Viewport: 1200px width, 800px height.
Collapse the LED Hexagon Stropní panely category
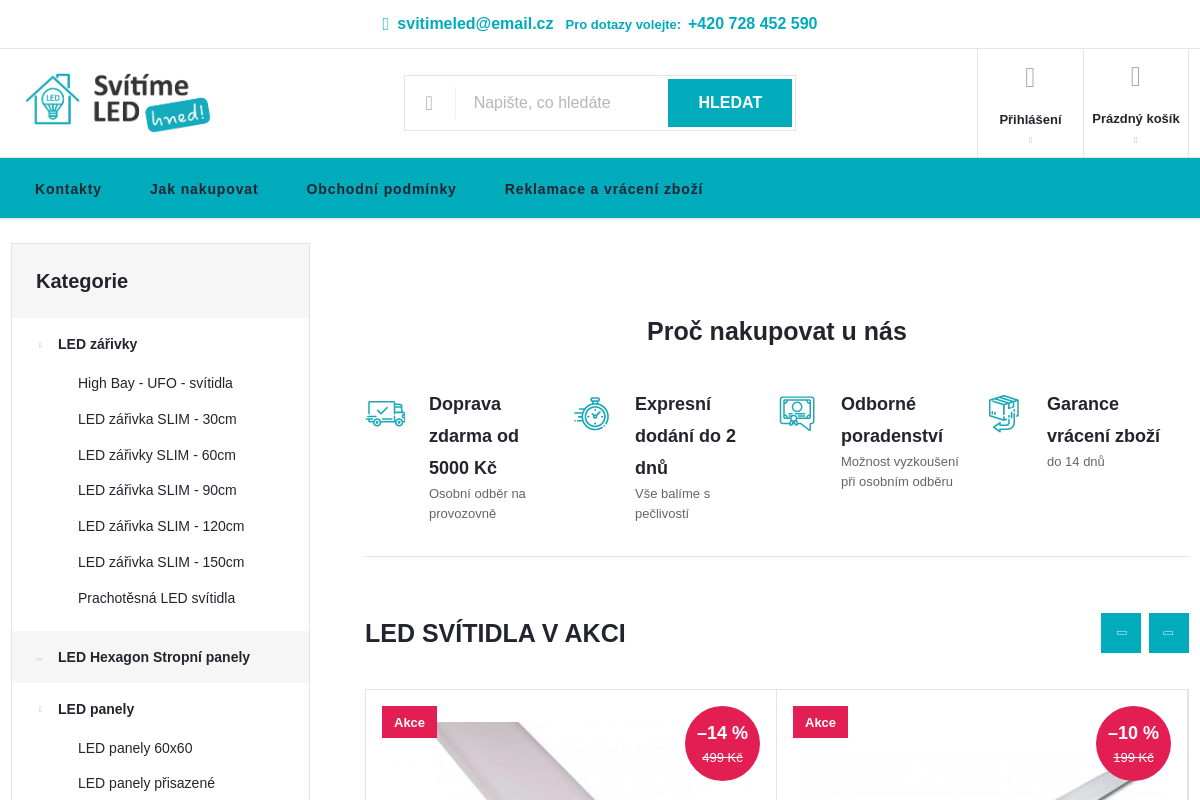pos(38,657)
